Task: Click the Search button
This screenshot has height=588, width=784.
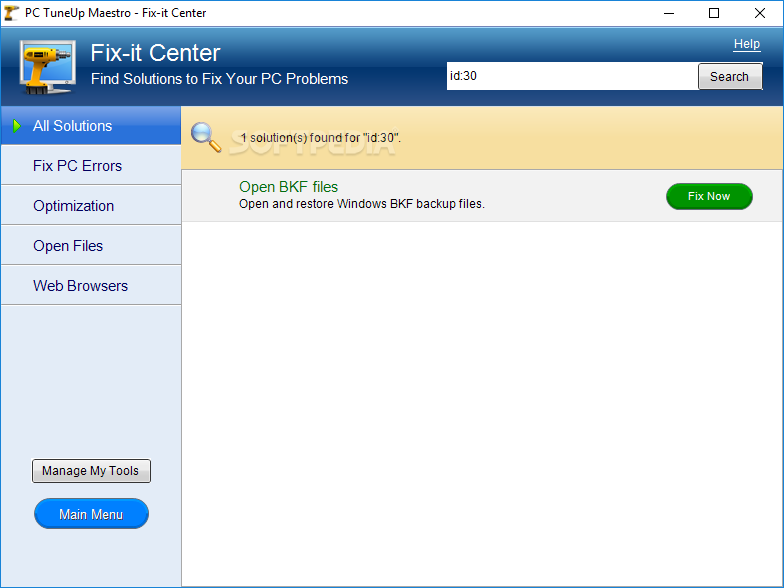Action: point(730,76)
